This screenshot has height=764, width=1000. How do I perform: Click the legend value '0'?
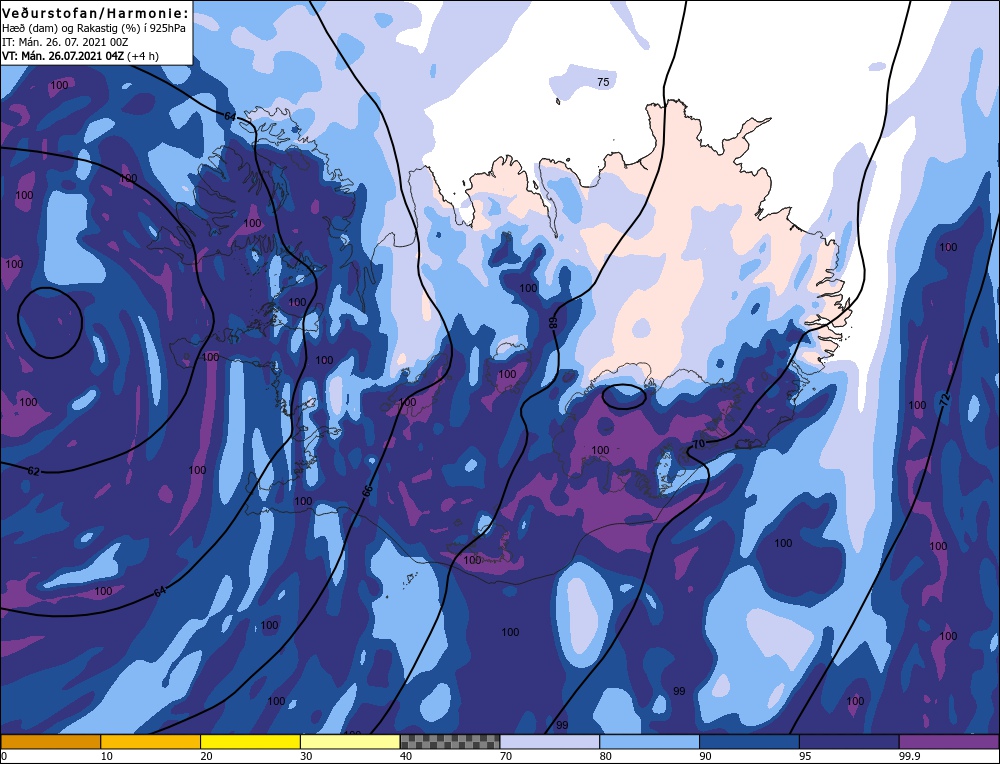pyautogui.click(x=4, y=756)
